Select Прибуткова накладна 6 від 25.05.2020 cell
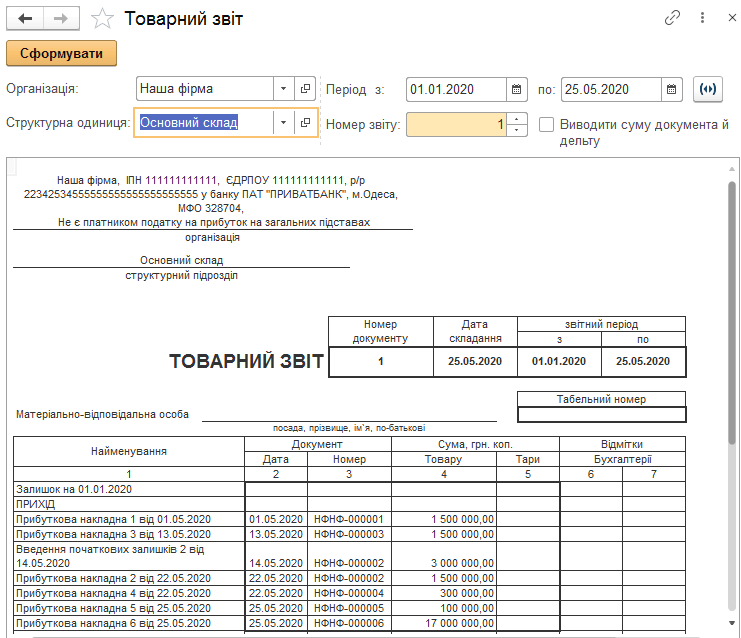The height and width of the screenshot is (638, 741). 129,623
